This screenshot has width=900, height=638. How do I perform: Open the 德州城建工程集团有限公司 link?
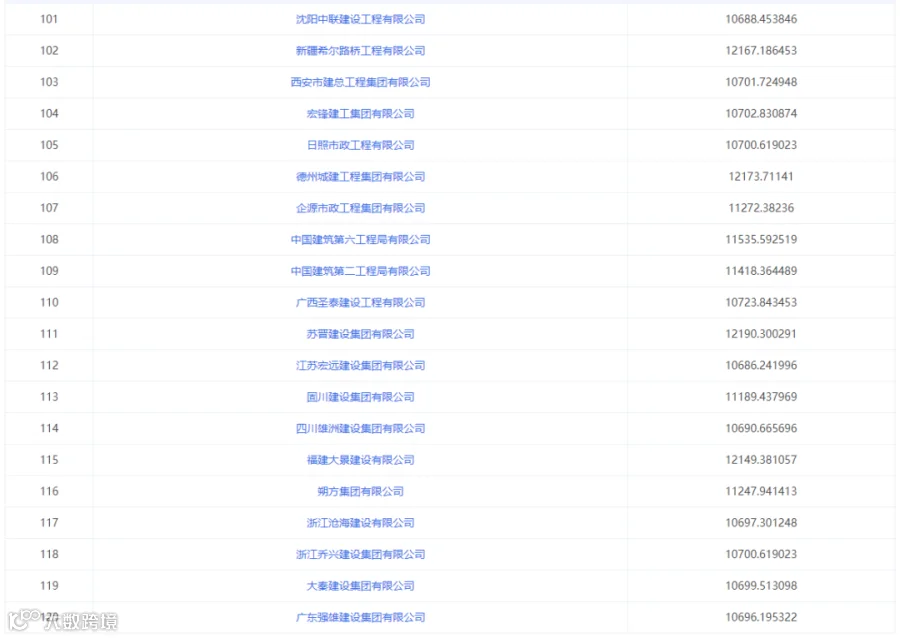[360, 177]
